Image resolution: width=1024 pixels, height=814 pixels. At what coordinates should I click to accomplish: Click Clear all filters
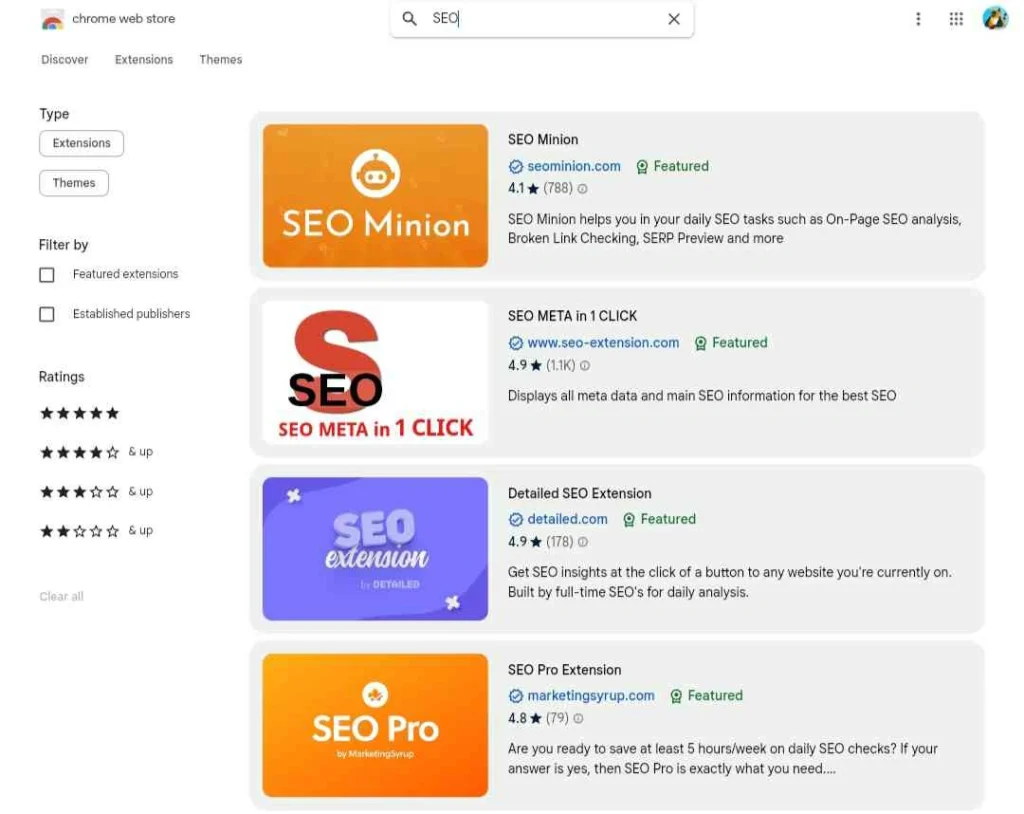pos(61,596)
